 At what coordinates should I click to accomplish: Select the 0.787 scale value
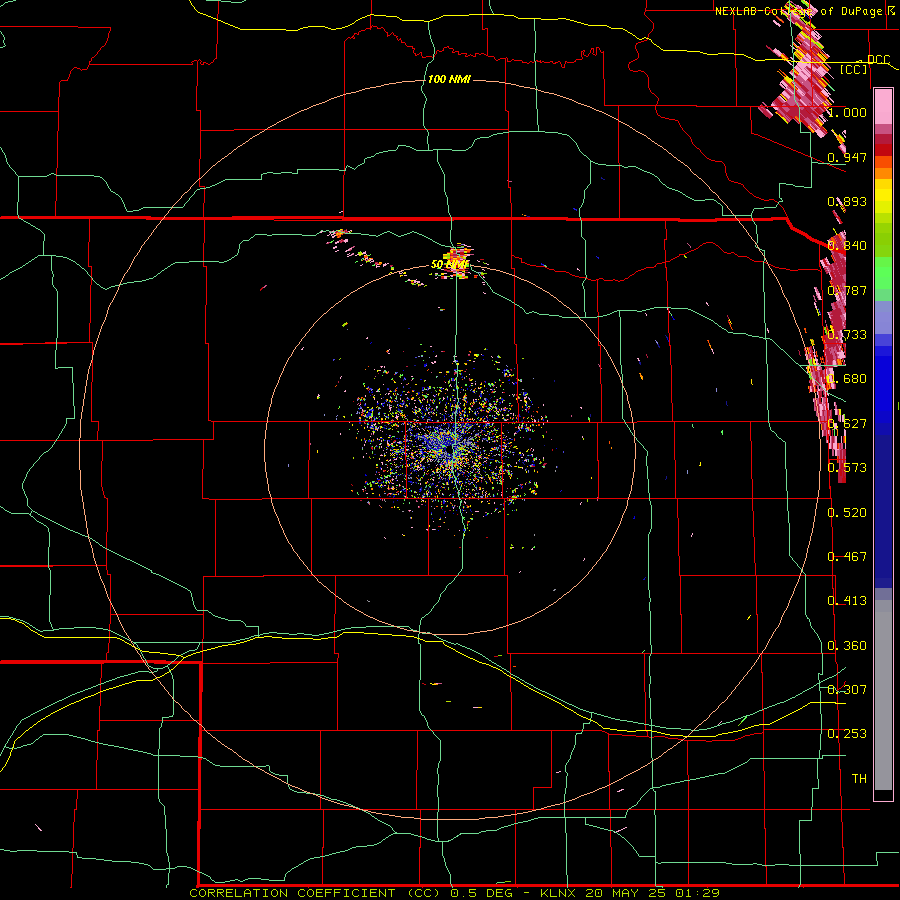tap(847, 290)
